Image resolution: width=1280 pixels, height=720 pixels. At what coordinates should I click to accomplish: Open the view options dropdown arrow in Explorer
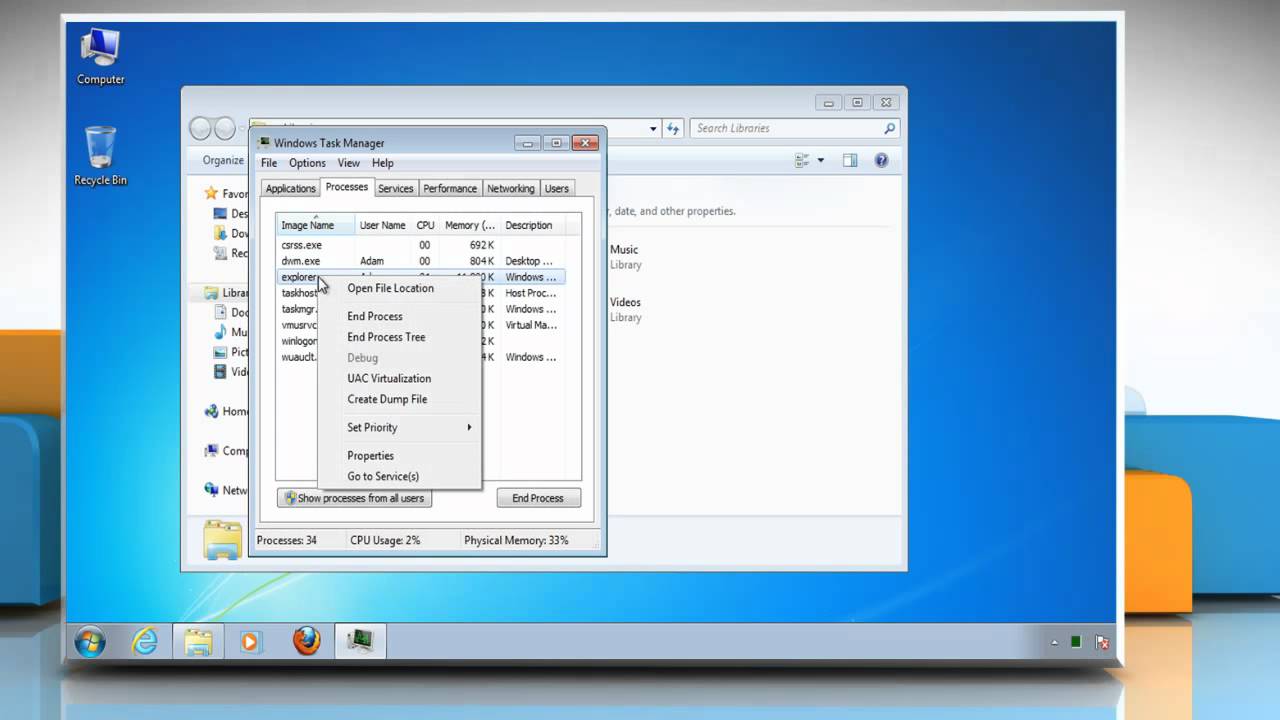(821, 160)
